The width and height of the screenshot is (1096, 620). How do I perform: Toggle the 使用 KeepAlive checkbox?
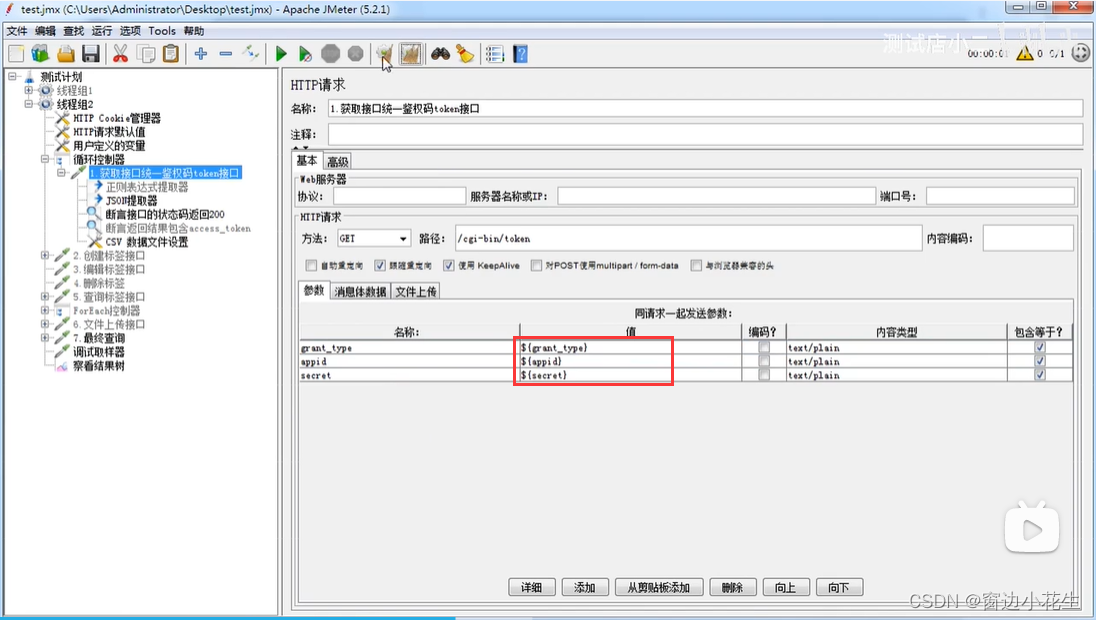click(448, 266)
